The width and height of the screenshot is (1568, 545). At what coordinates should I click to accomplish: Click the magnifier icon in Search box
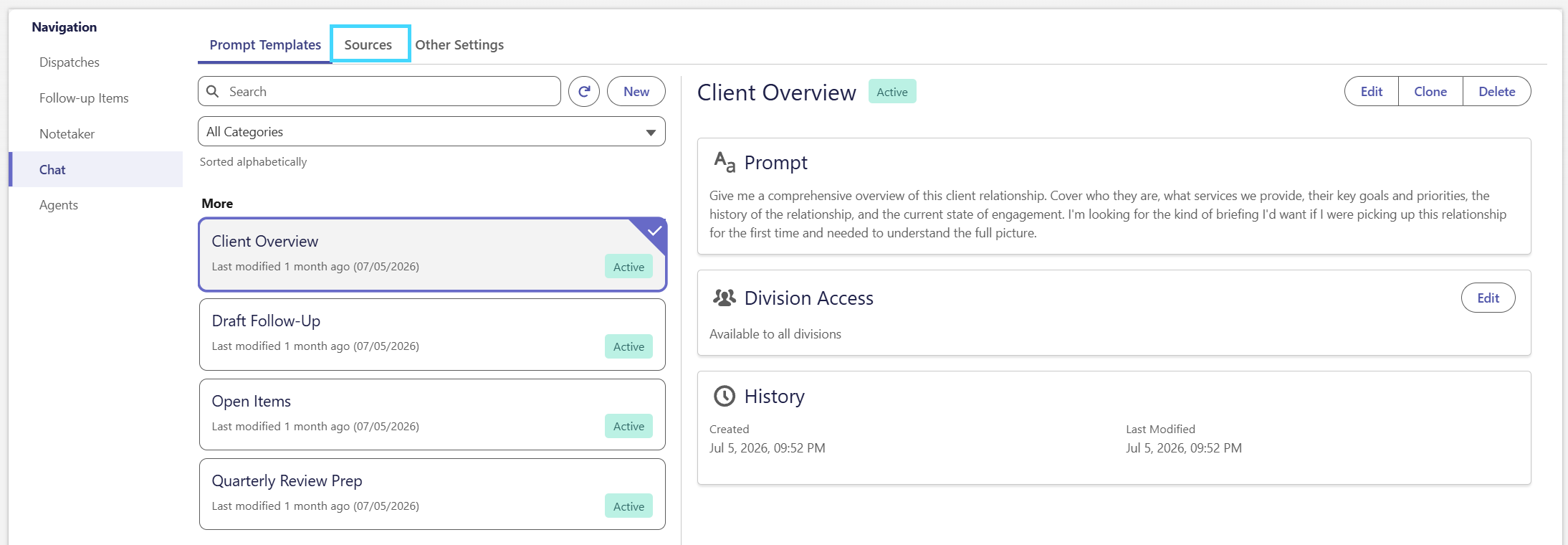coord(213,92)
